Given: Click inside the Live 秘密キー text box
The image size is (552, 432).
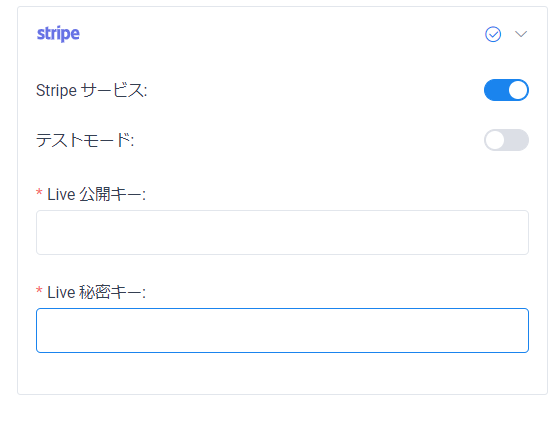Looking at the screenshot, I should [x=282, y=330].
